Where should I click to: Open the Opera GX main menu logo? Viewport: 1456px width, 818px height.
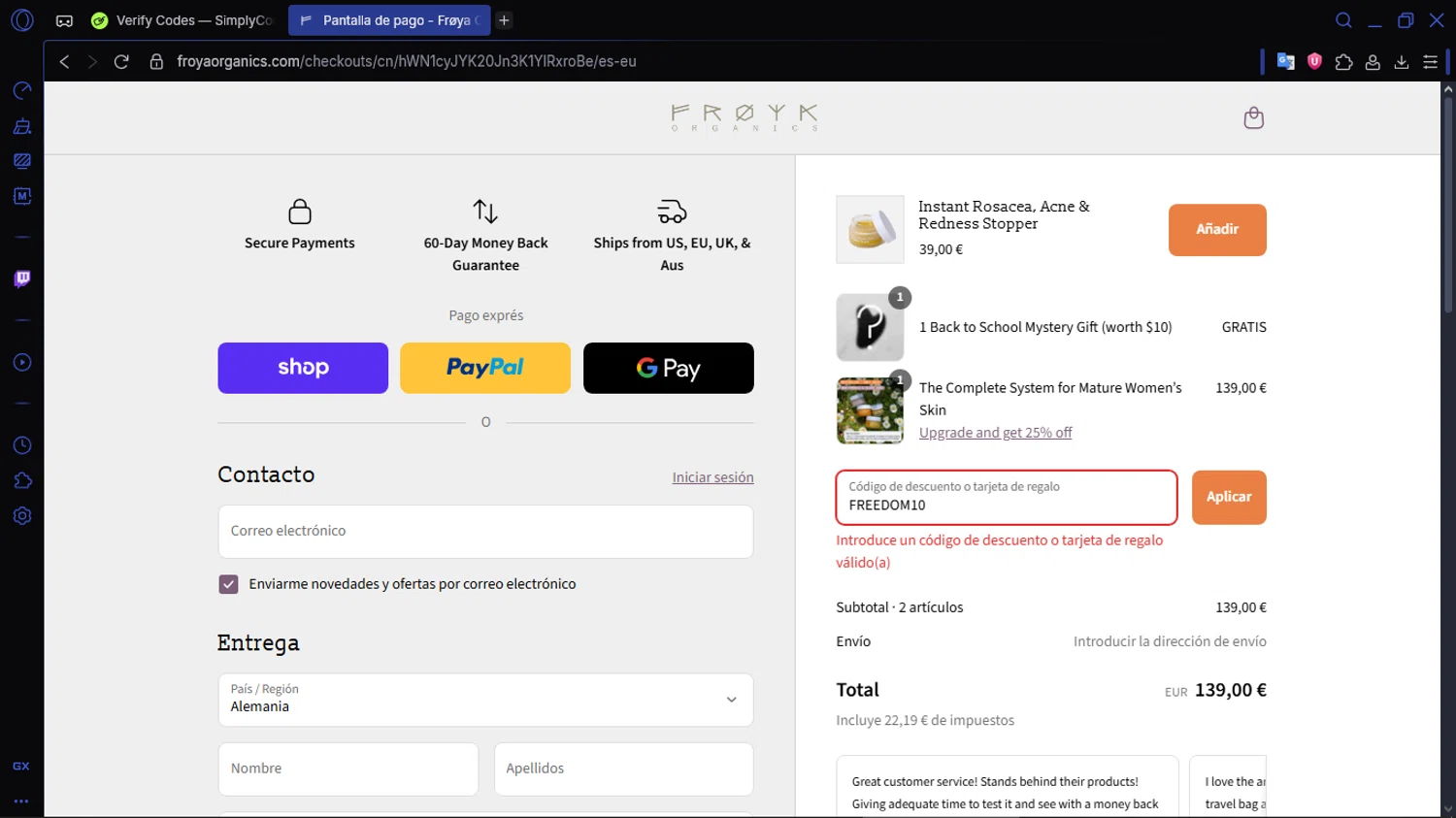[x=21, y=20]
